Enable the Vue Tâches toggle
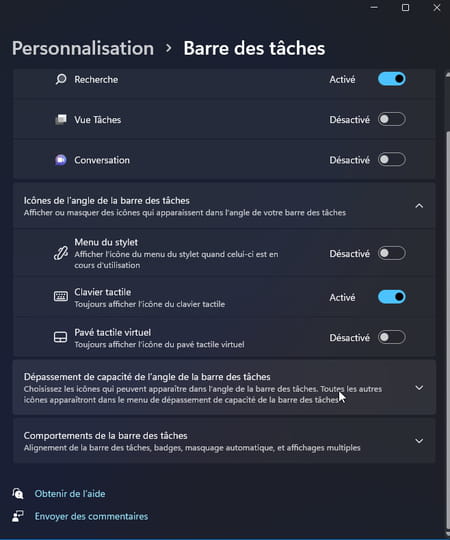Viewport: 450px width, 540px height. pos(392,119)
